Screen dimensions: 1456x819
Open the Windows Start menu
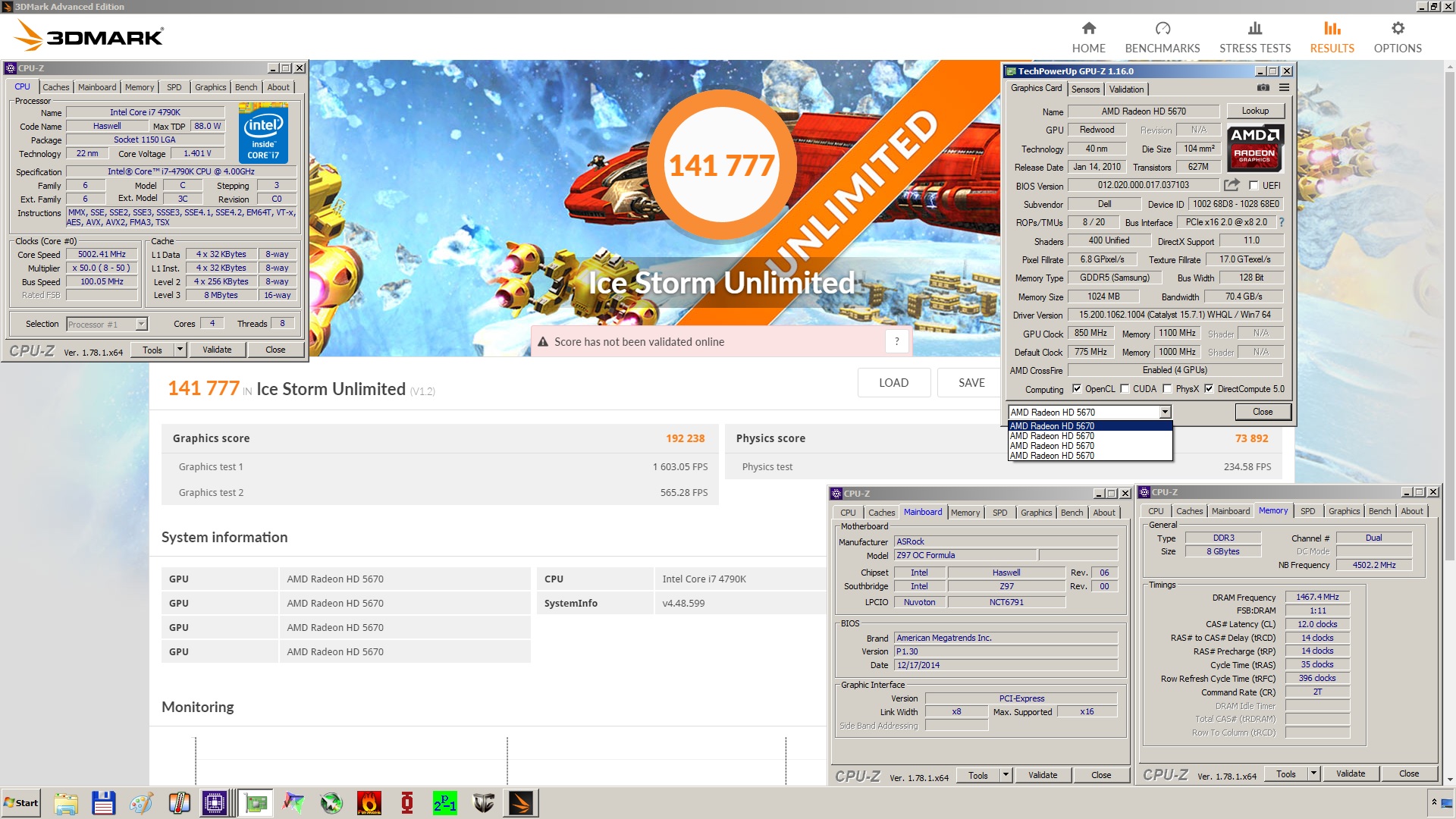click(21, 803)
